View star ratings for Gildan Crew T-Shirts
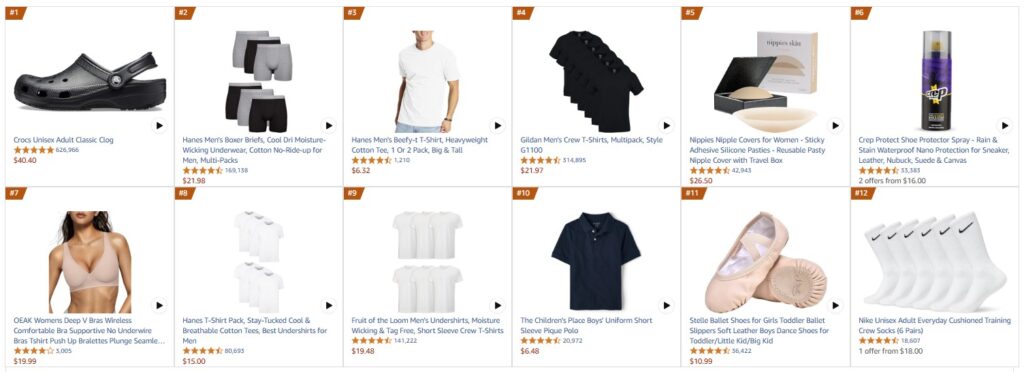This screenshot has height=372, width=1024. 540,161
